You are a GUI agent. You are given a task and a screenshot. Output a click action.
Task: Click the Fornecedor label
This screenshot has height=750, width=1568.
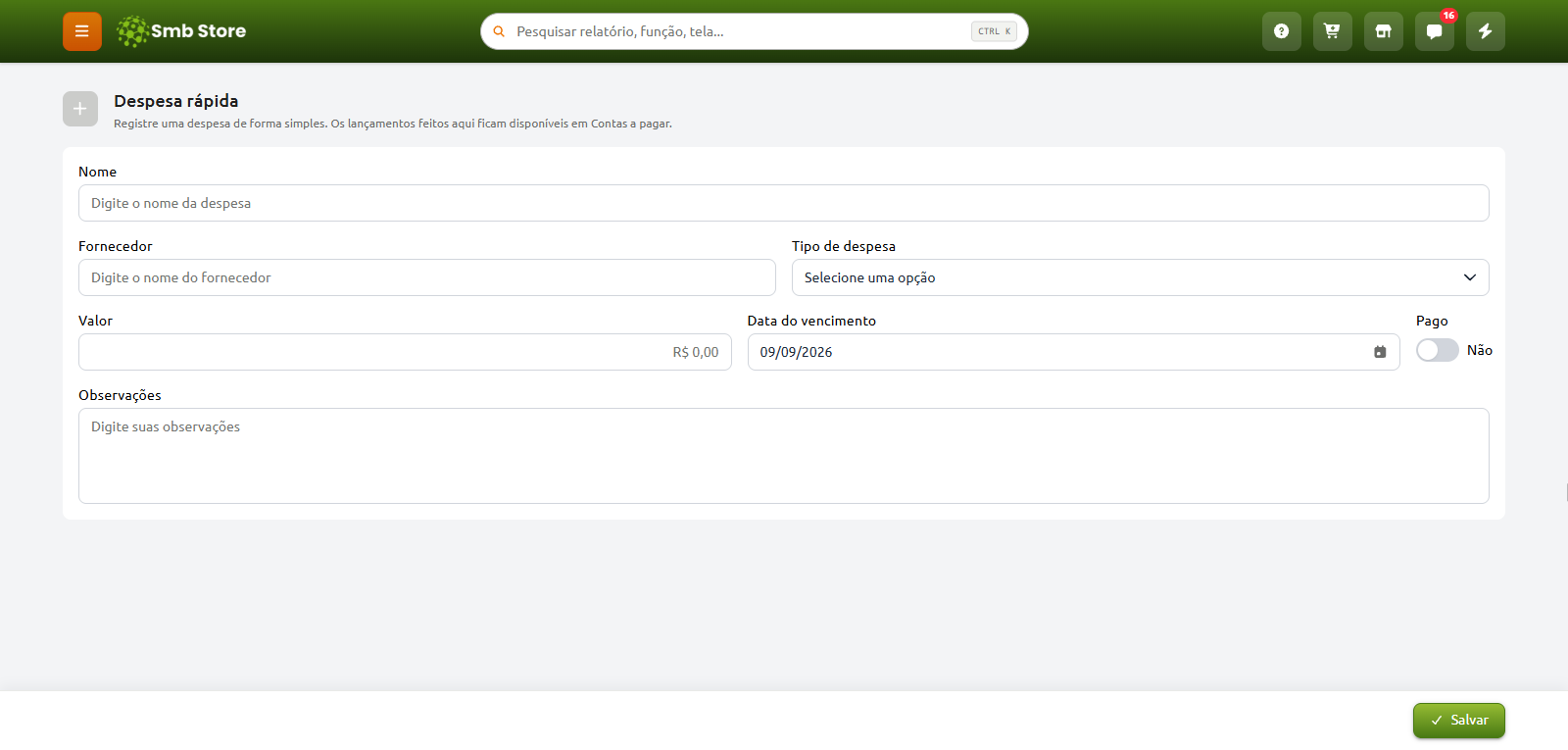point(116,246)
